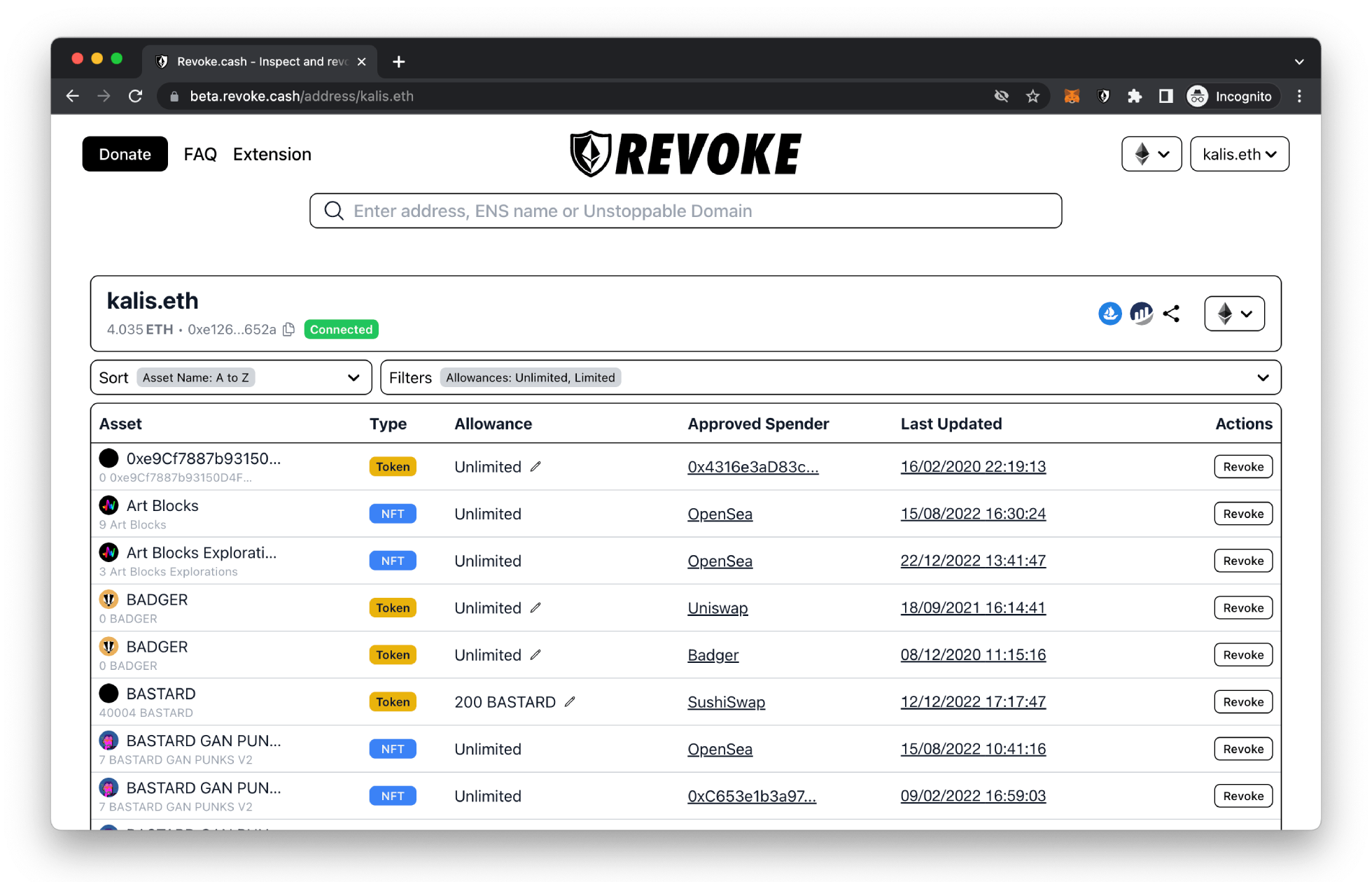Toggle the browser side panel icon
This screenshot has height=882, width=1372.
coord(1165,96)
